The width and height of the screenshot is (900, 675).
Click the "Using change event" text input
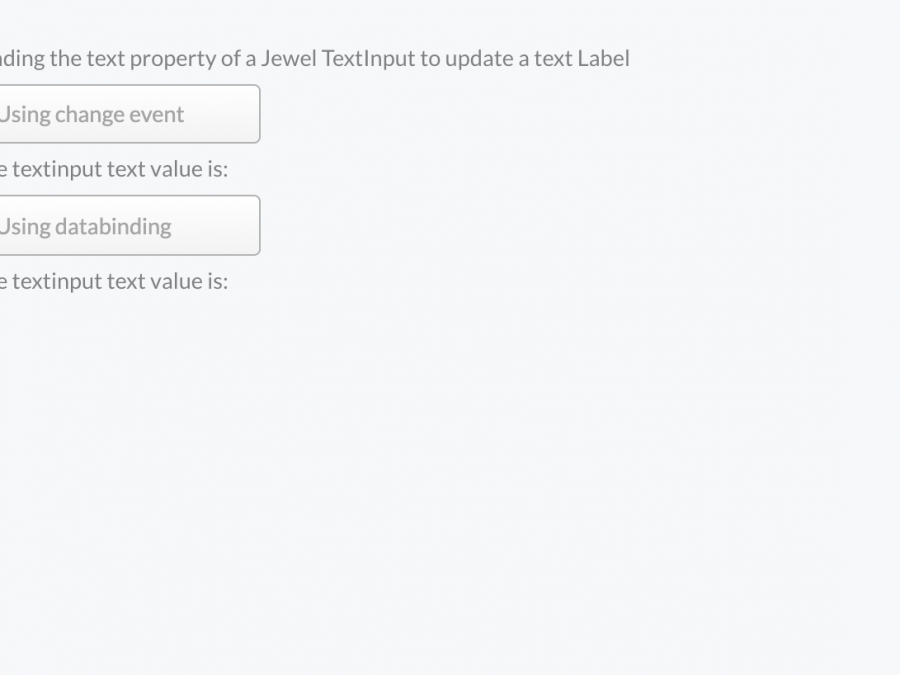coord(128,114)
